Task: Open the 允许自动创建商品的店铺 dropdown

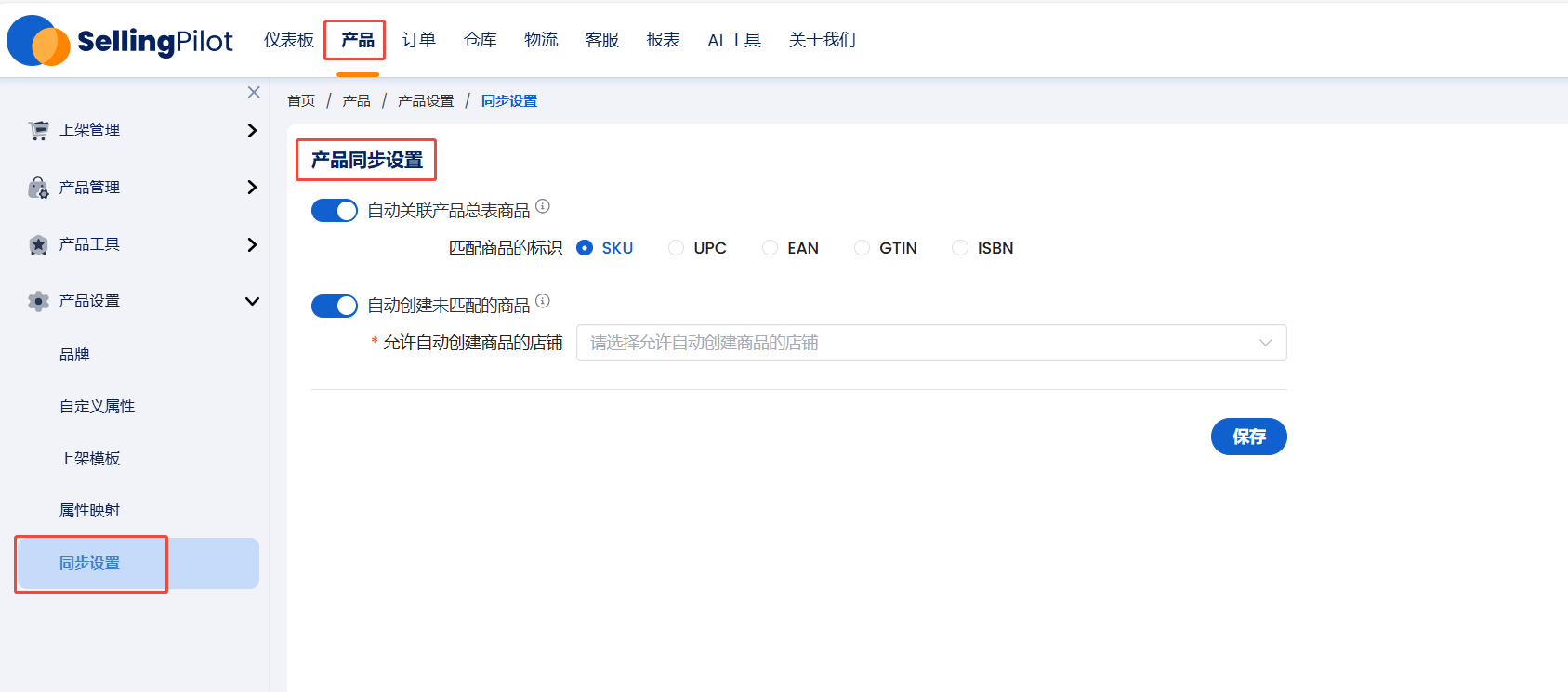Action: 930,343
